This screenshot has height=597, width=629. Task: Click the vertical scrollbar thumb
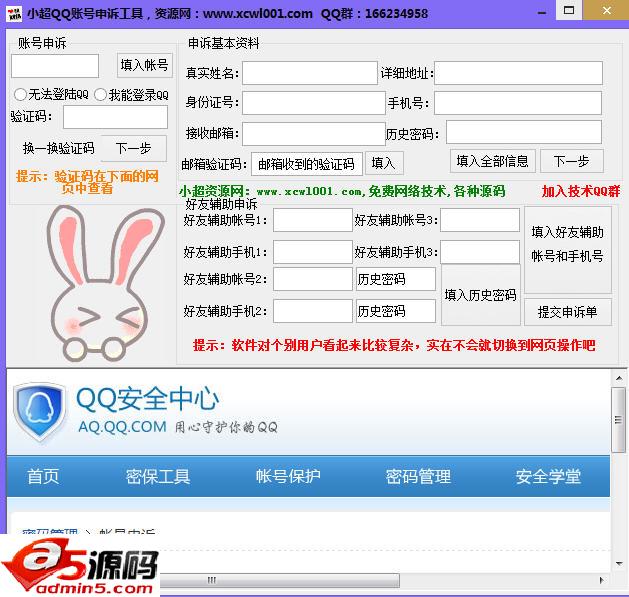click(x=619, y=420)
